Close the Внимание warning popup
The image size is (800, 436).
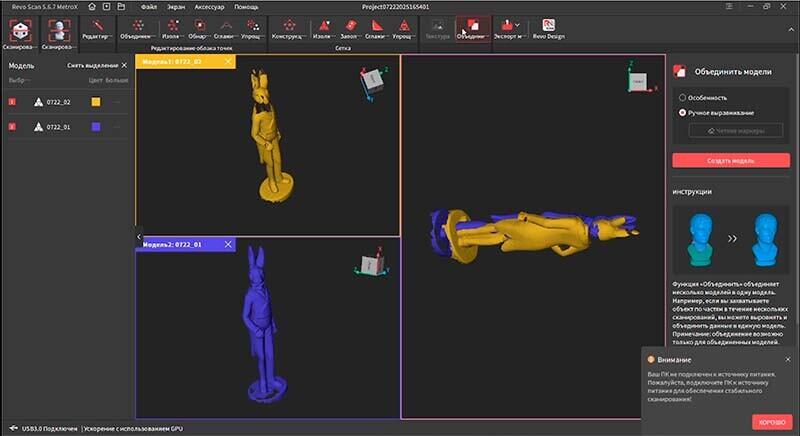click(788, 360)
